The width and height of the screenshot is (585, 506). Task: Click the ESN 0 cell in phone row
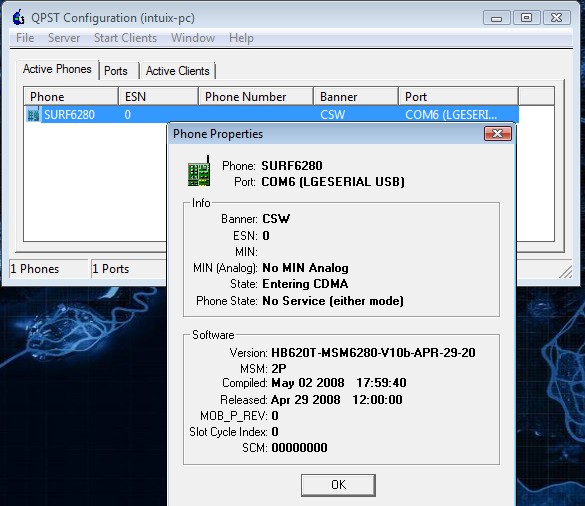[x=128, y=115]
